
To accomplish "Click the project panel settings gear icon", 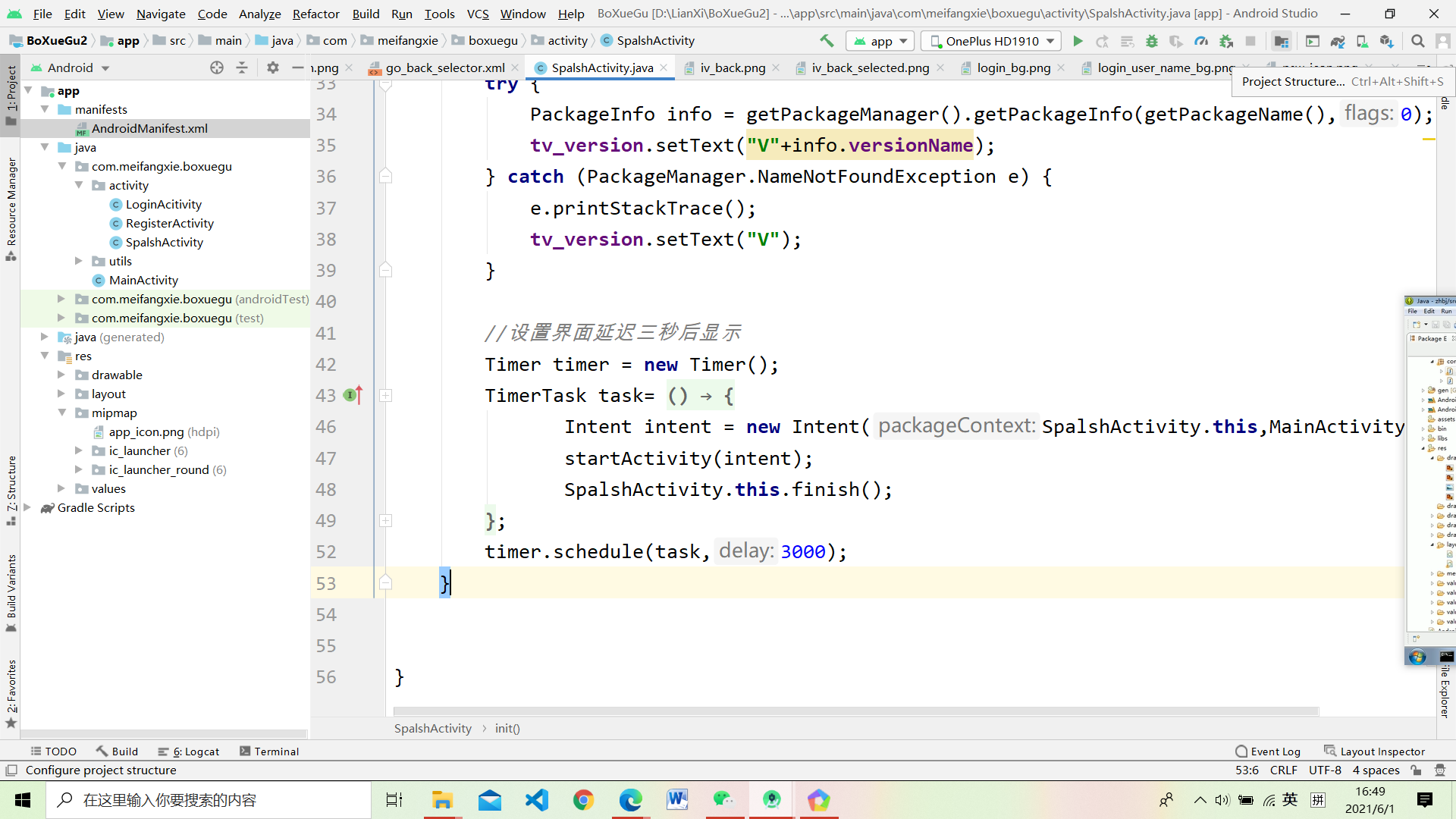I will coord(273,67).
